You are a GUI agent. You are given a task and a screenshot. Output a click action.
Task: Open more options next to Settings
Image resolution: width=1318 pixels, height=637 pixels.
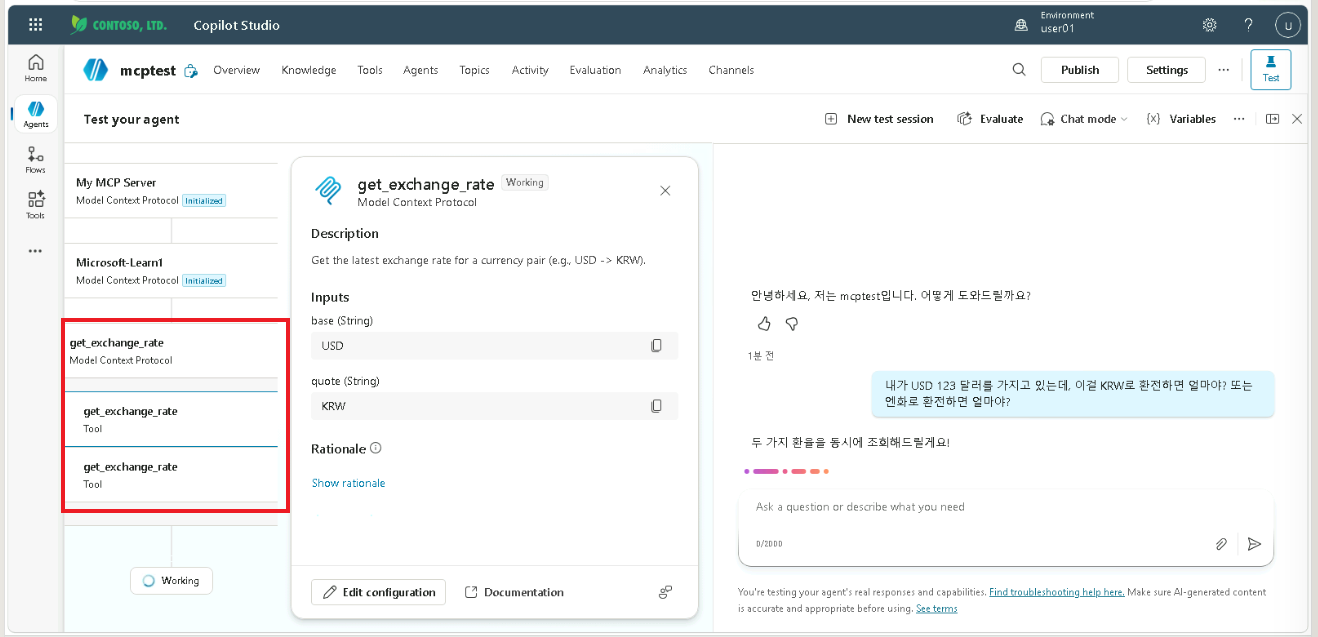point(1224,70)
